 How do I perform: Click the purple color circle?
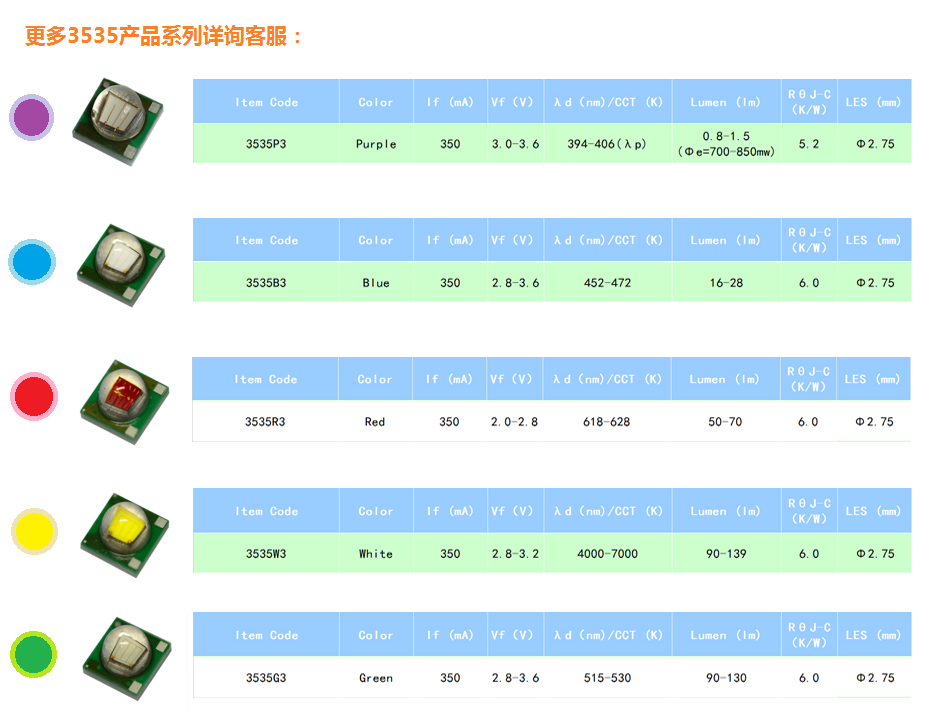click(x=31, y=117)
